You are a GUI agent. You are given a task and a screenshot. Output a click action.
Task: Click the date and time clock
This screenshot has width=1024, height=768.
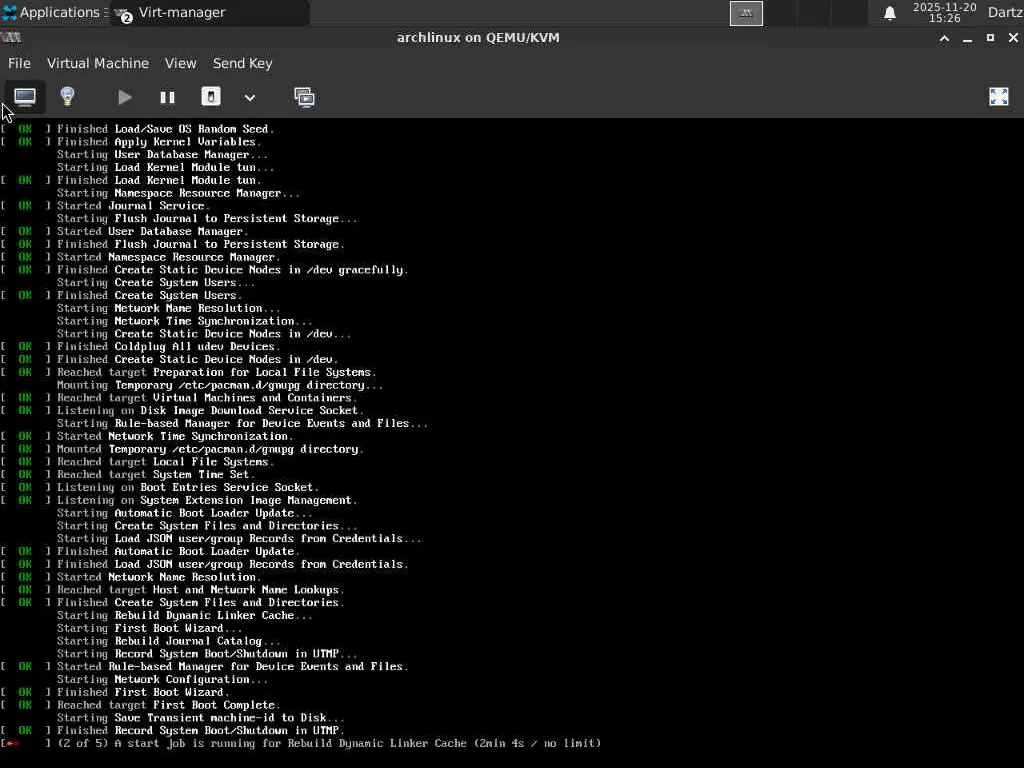(x=944, y=12)
